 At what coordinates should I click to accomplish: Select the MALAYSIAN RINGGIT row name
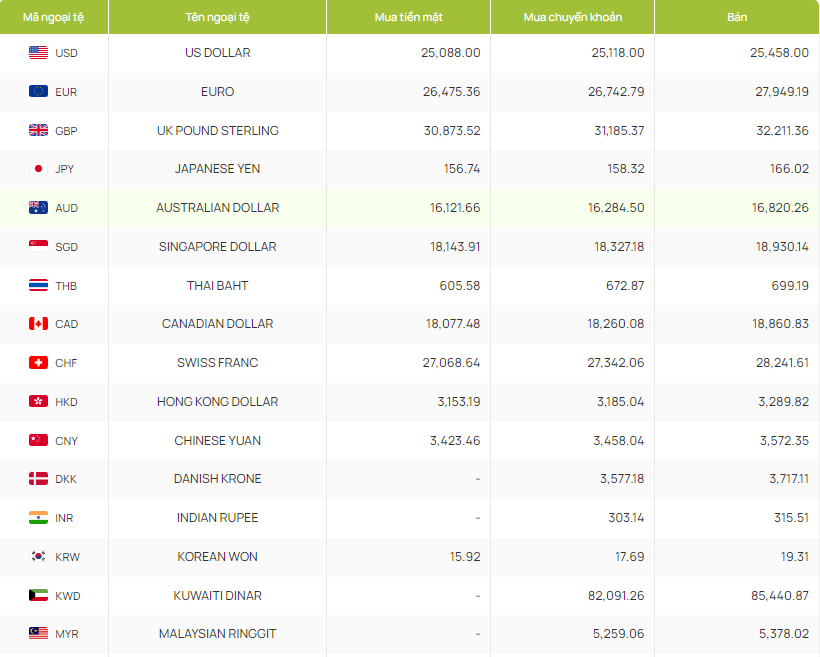point(217,634)
